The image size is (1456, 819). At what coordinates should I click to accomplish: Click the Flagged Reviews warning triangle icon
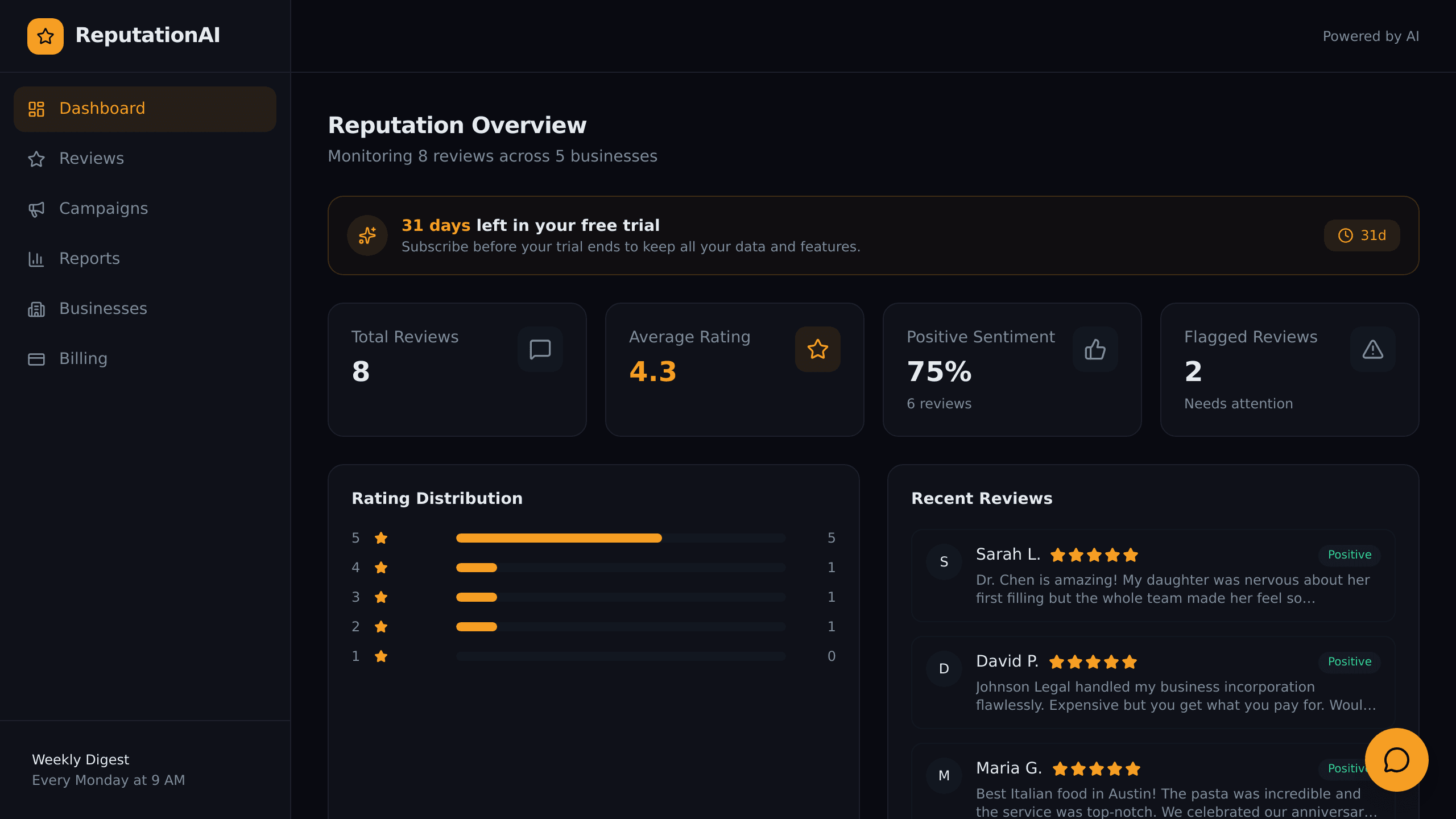(1373, 349)
